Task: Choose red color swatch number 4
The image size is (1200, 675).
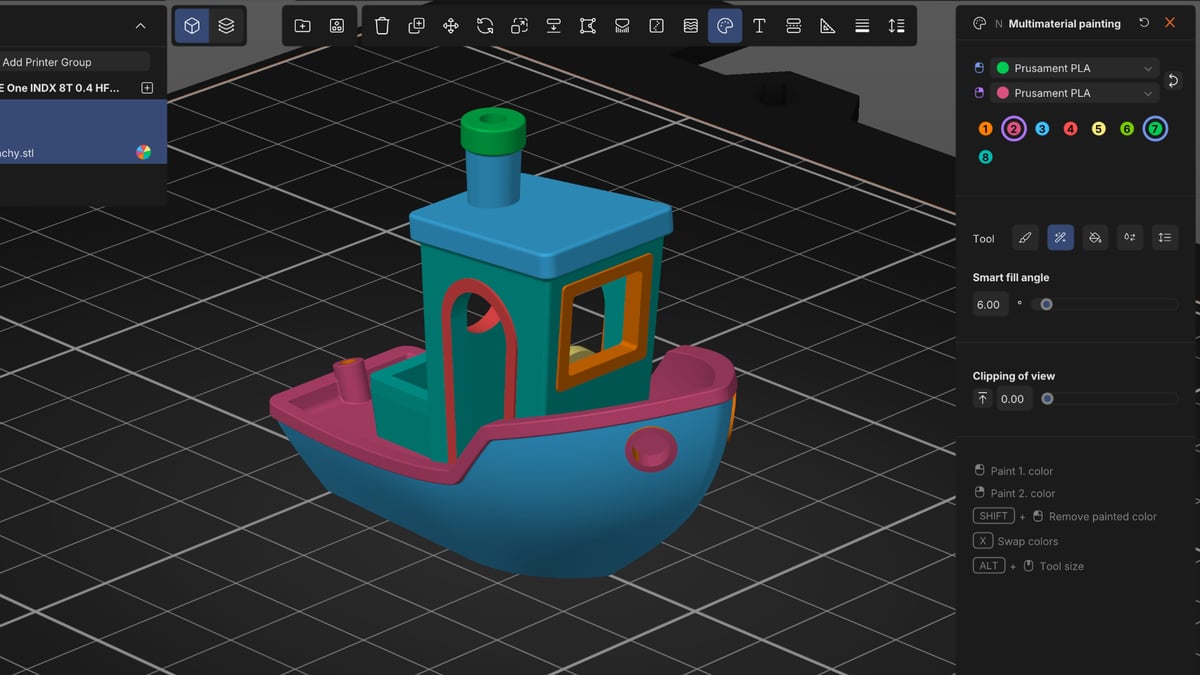Action: tap(1070, 129)
